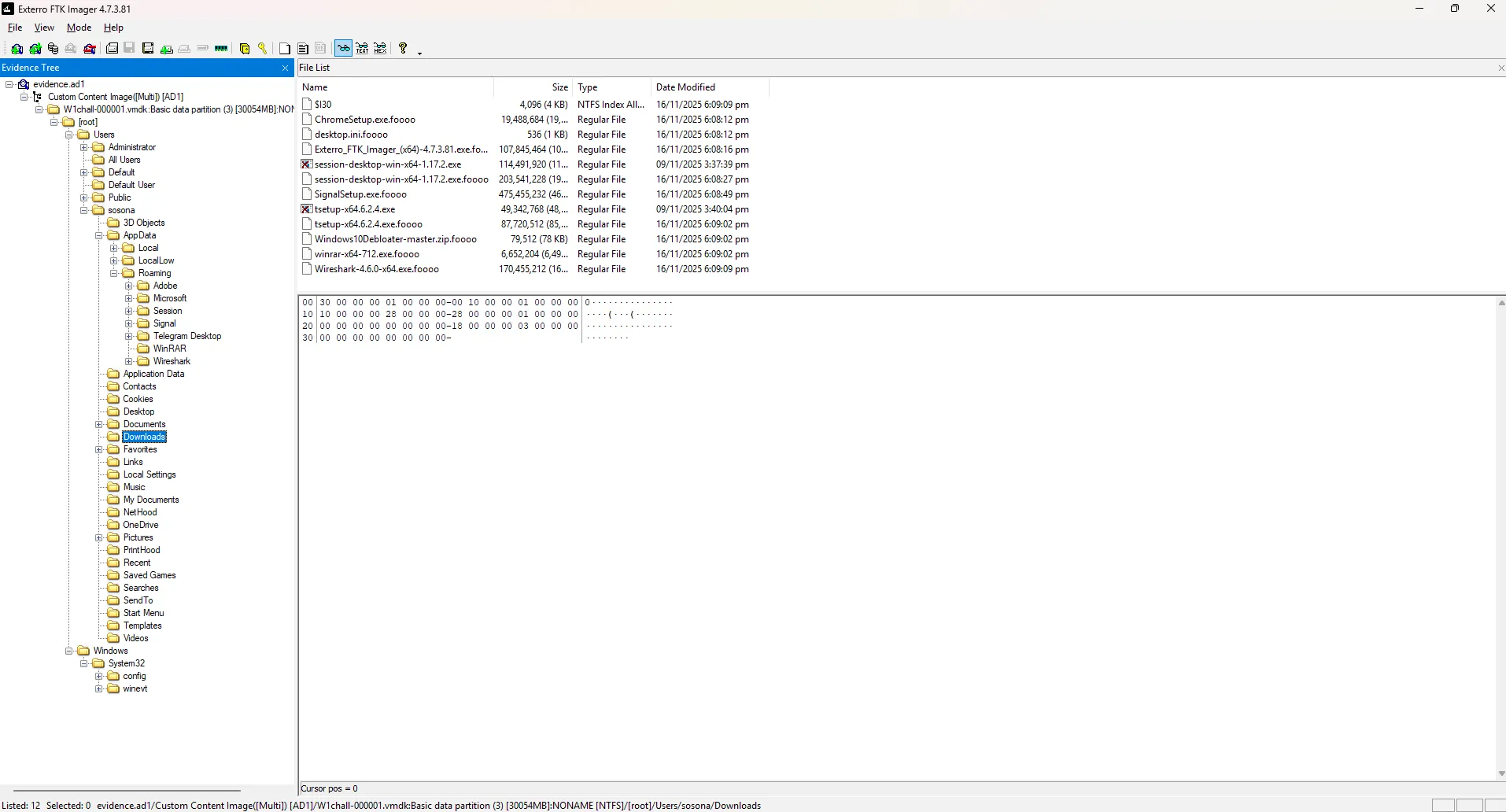Switch to TEXT view mode icon

pyautogui.click(x=362, y=49)
